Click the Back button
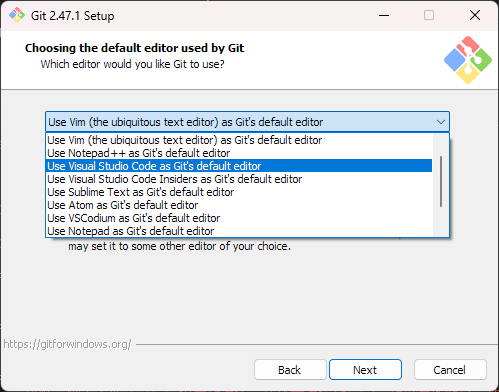Image resolution: width=499 pixels, height=392 pixels. 290,370
